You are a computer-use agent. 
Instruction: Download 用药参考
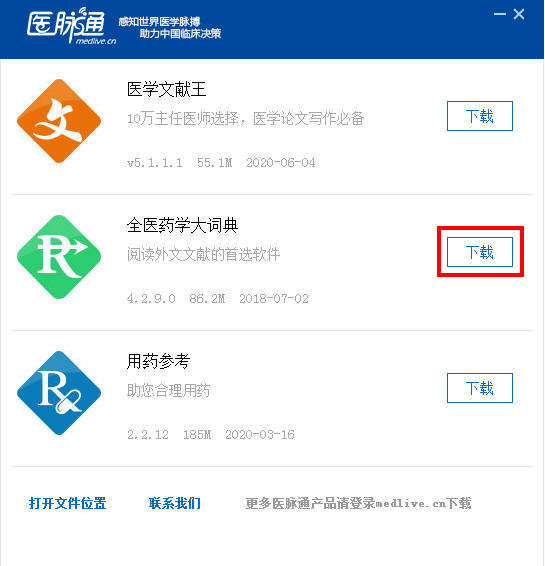tap(480, 388)
